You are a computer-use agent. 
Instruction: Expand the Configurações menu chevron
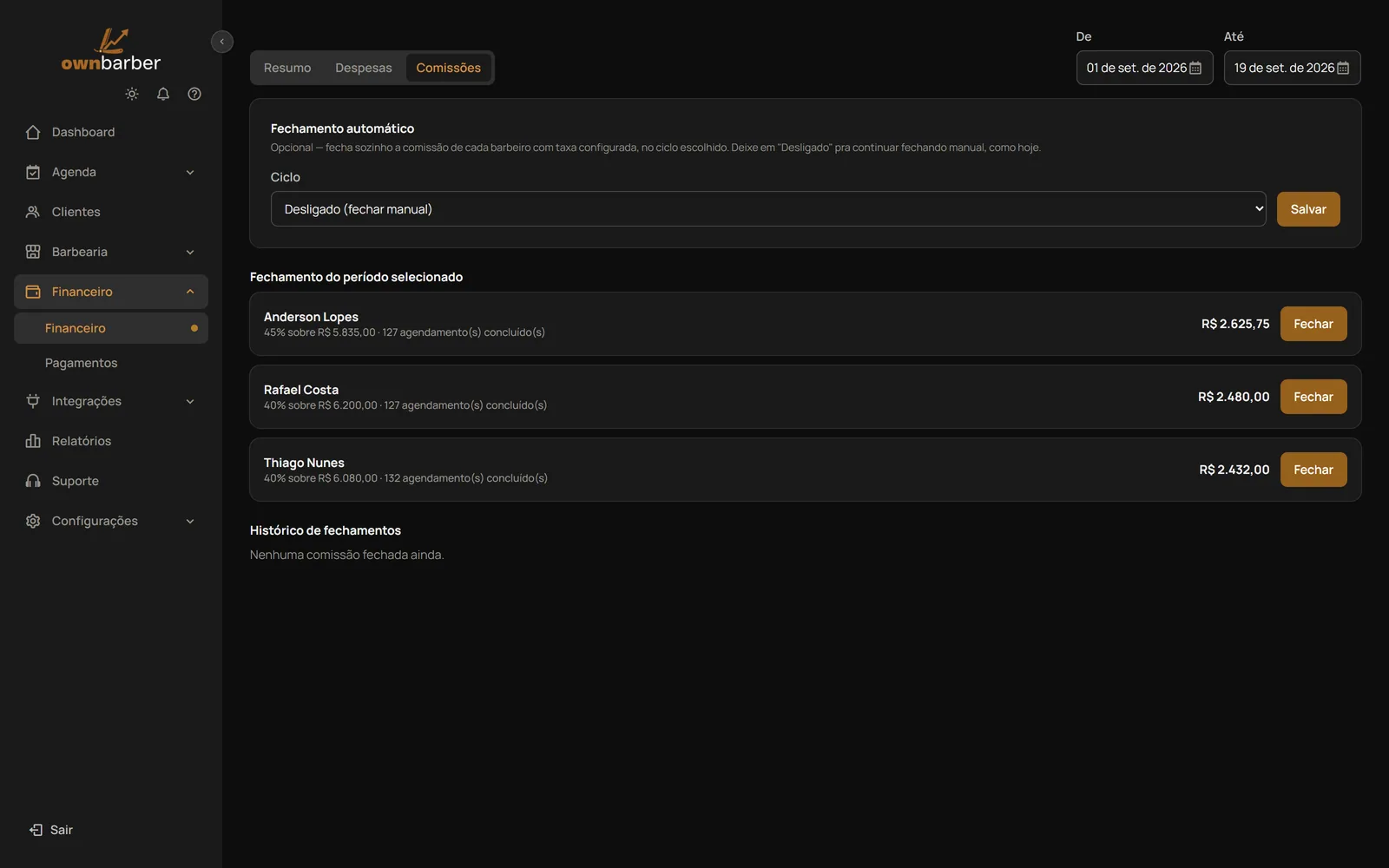tap(190, 521)
